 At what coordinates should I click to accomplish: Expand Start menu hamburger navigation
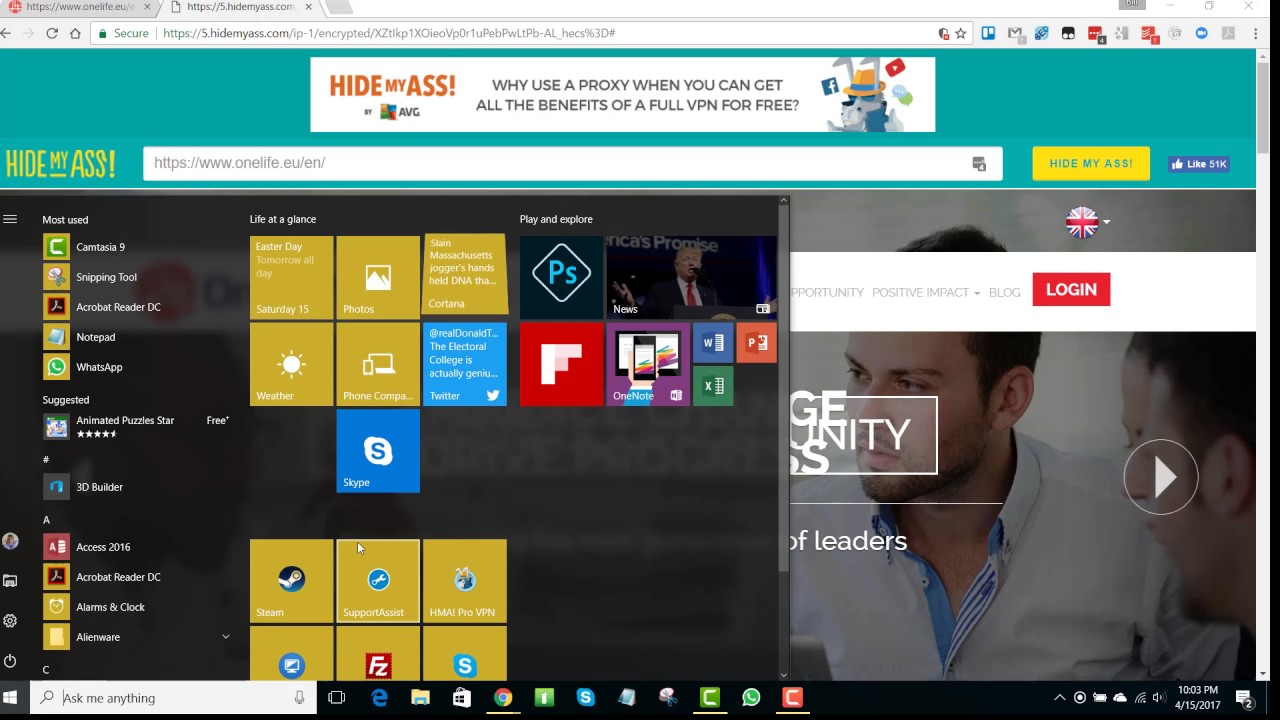10,219
